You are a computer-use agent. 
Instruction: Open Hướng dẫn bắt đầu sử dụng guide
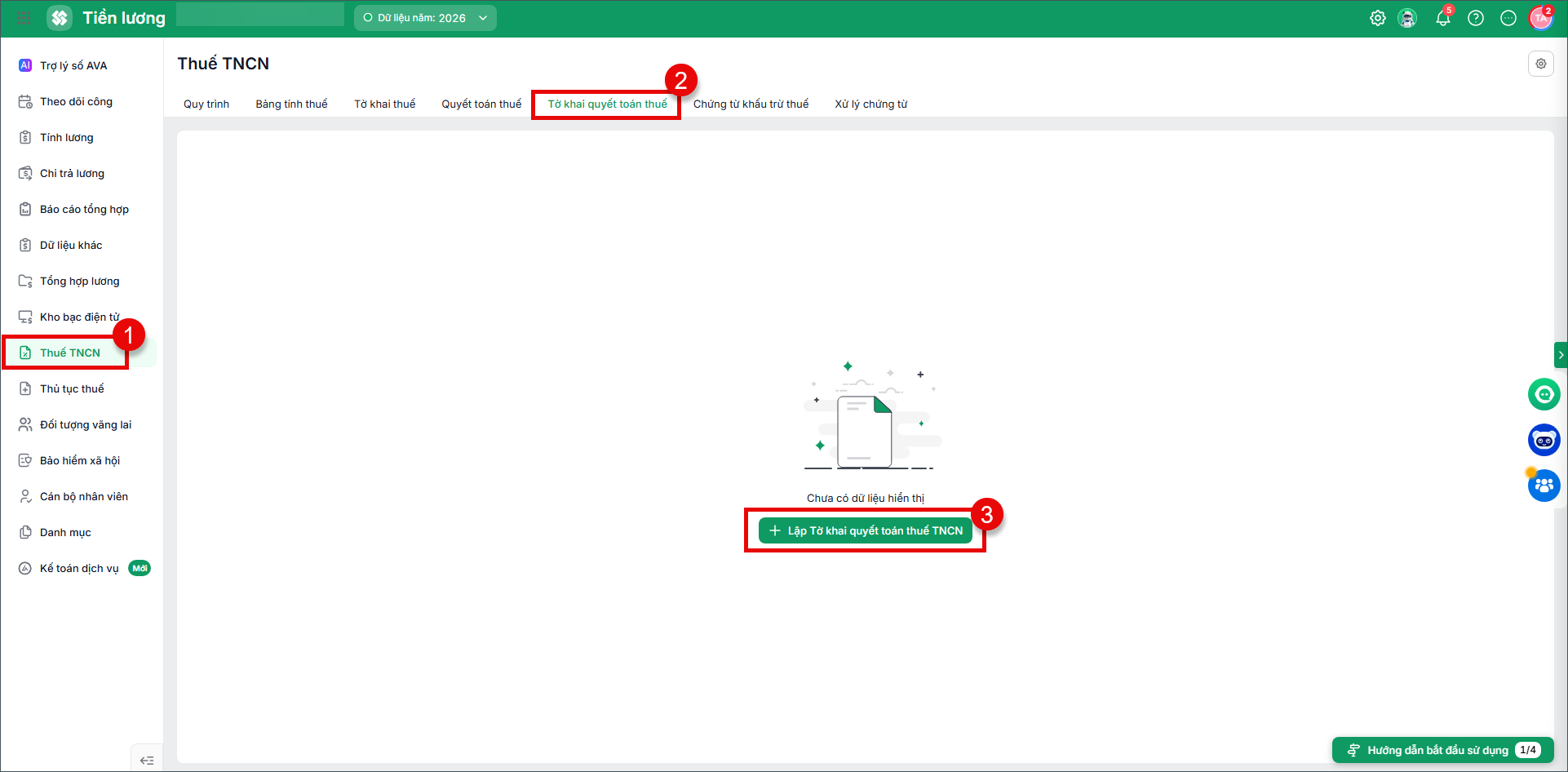1443,750
